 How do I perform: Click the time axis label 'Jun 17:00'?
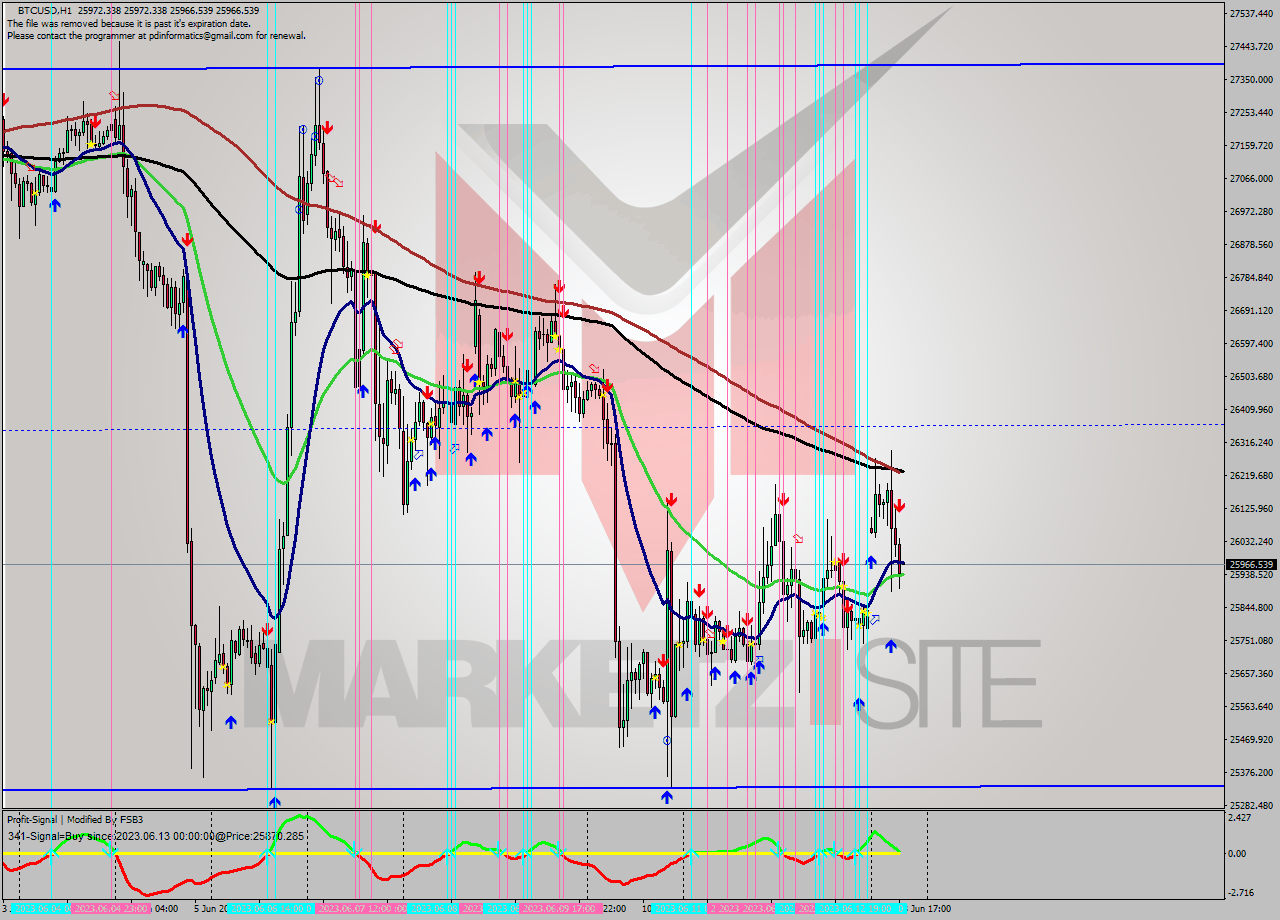pyautogui.click(x=931, y=909)
